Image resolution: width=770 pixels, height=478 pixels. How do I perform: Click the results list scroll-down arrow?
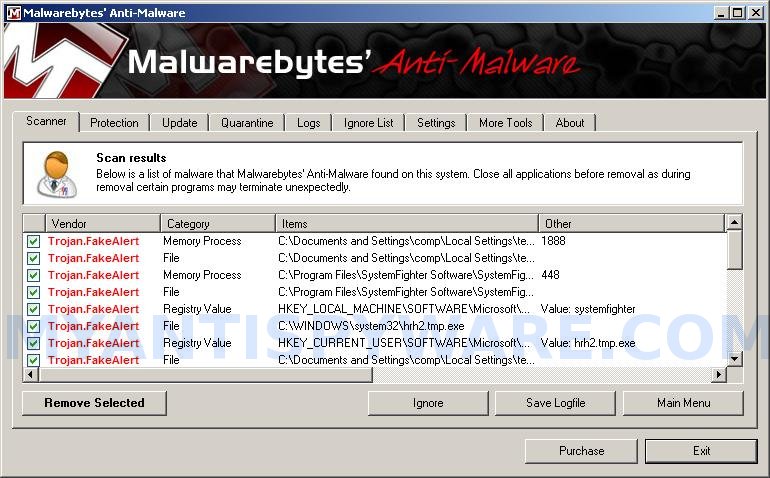734,359
